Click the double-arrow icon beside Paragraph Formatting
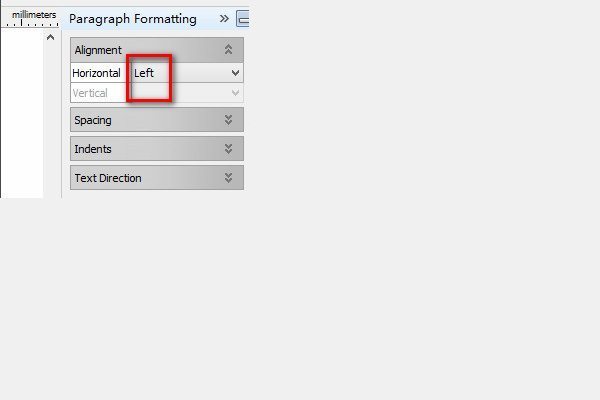The height and width of the screenshot is (400, 600). tap(224, 18)
